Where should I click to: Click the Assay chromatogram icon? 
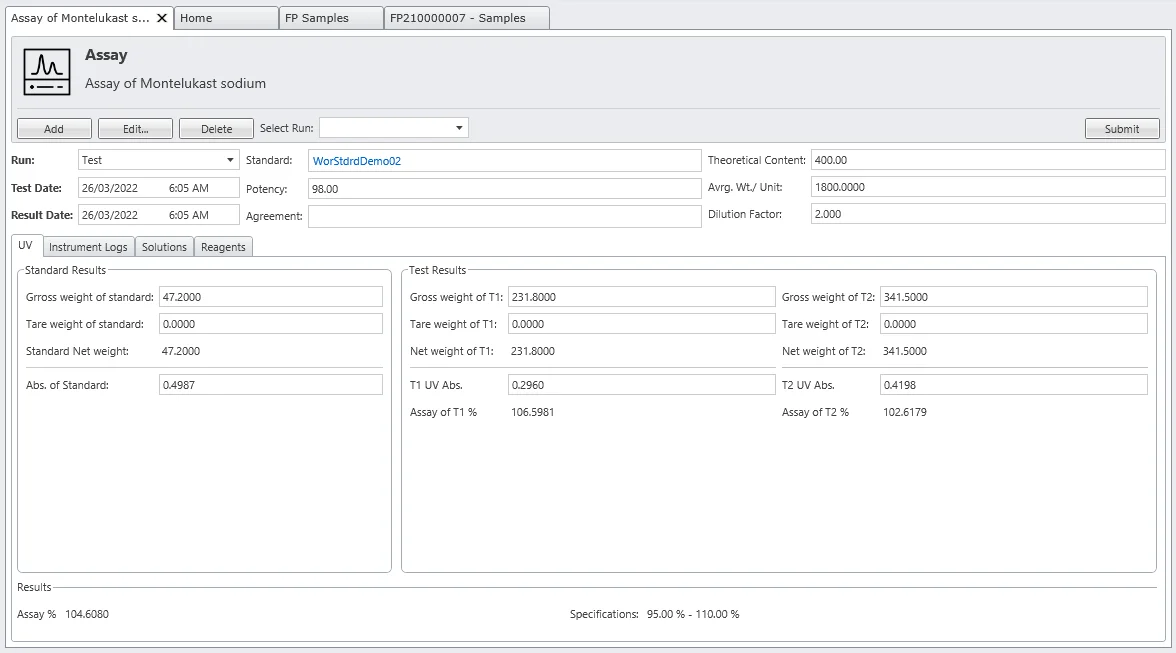47,73
